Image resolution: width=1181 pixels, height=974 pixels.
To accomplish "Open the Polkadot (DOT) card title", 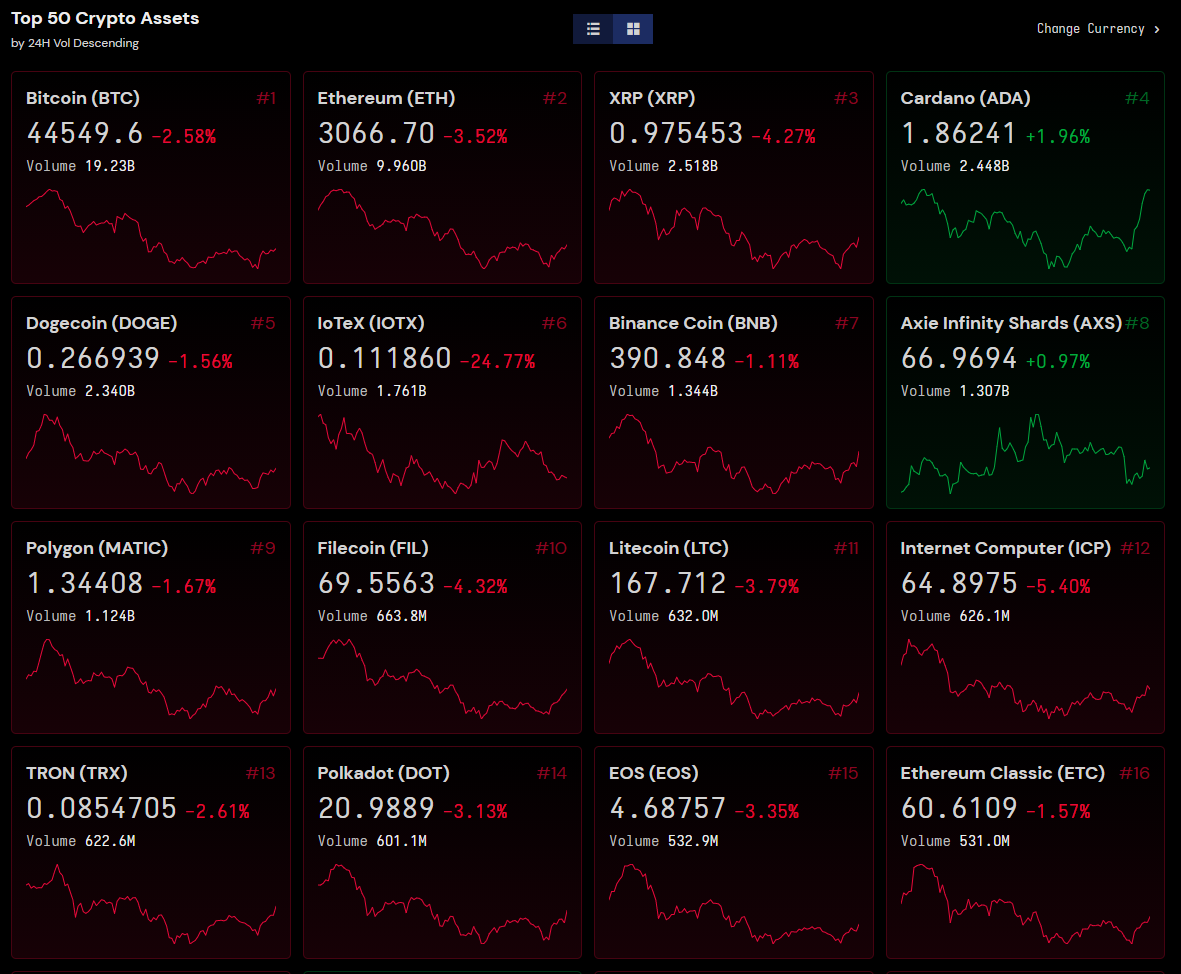I will tap(383, 773).
